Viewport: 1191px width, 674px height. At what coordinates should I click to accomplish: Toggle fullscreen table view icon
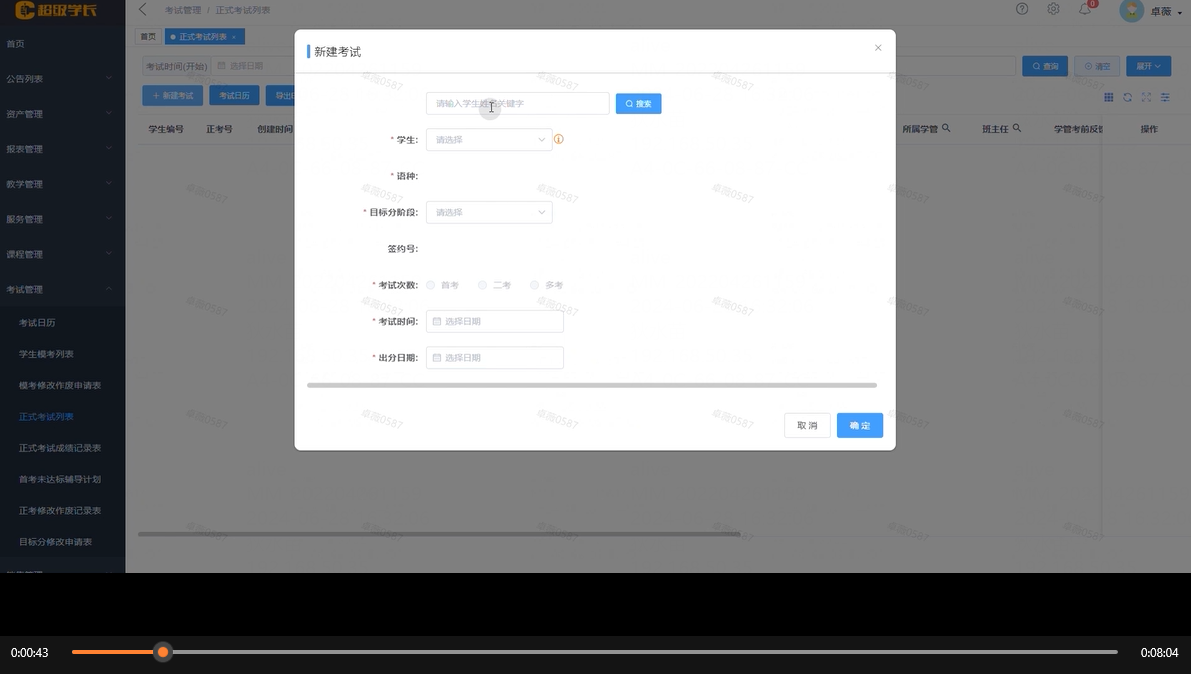pyautogui.click(x=1146, y=97)
